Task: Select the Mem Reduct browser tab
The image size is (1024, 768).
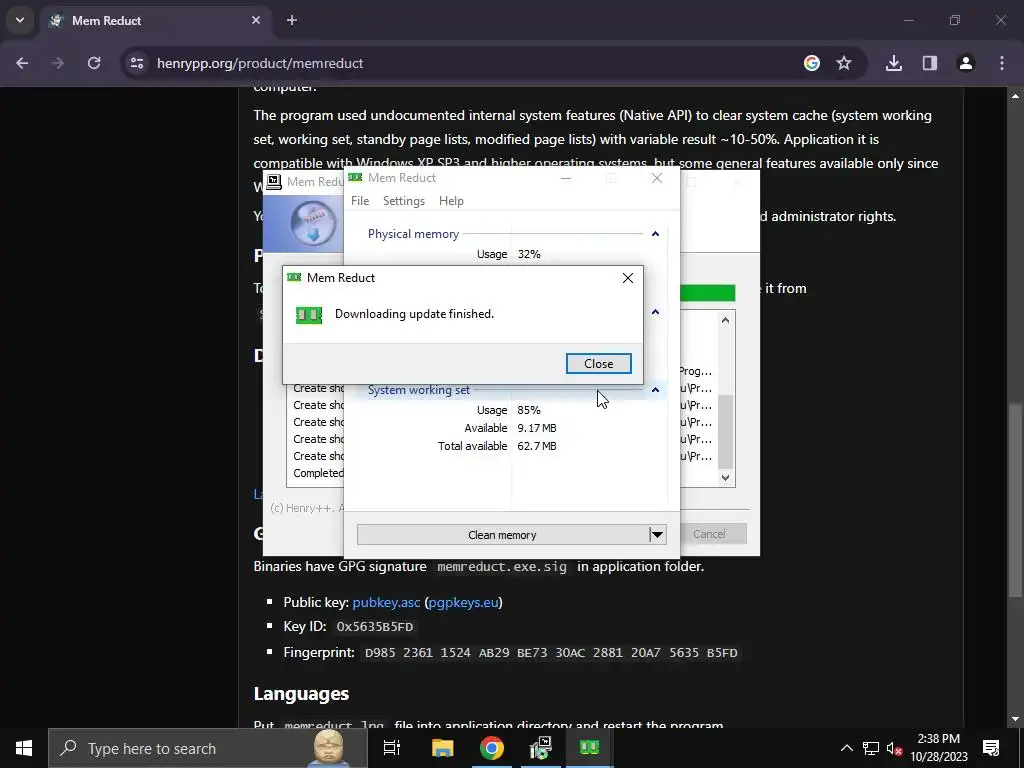Action: (157, 20)
